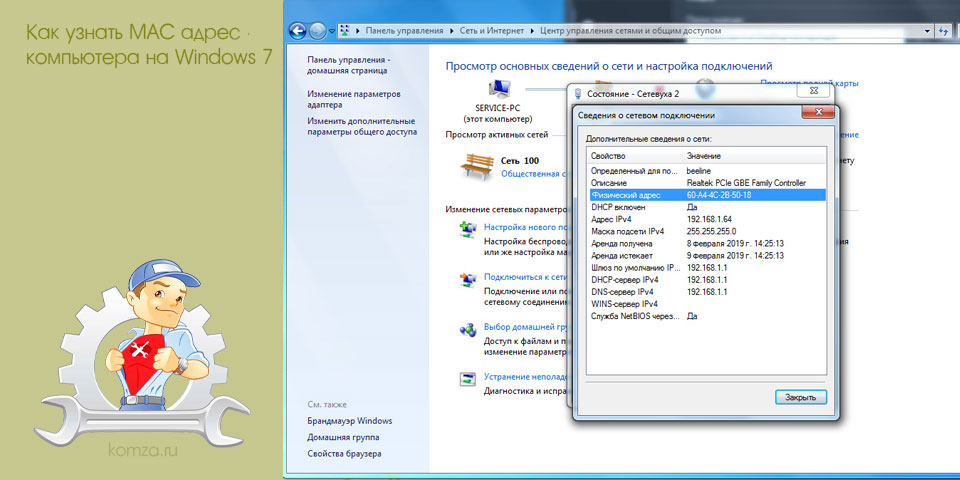Expand arrow after Панель управления breadcrumb
Image resolution: width=960 pixels, height=480 pixels.
click(452, 30)
